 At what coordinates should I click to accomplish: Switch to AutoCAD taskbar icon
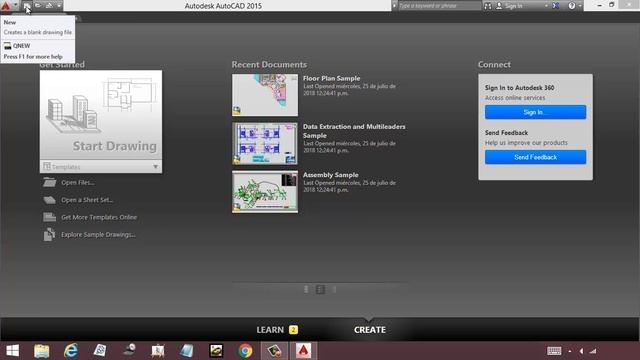pos(303,351)
